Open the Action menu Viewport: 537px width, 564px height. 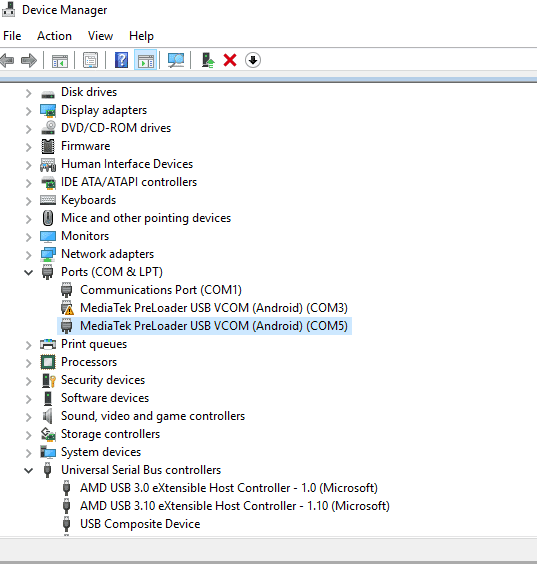click(54, 36)
